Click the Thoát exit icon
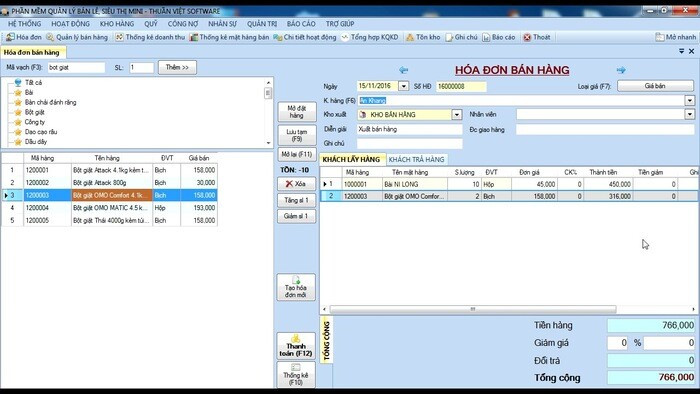Screen dimensions: 700x394 click(x=527, y=37)
